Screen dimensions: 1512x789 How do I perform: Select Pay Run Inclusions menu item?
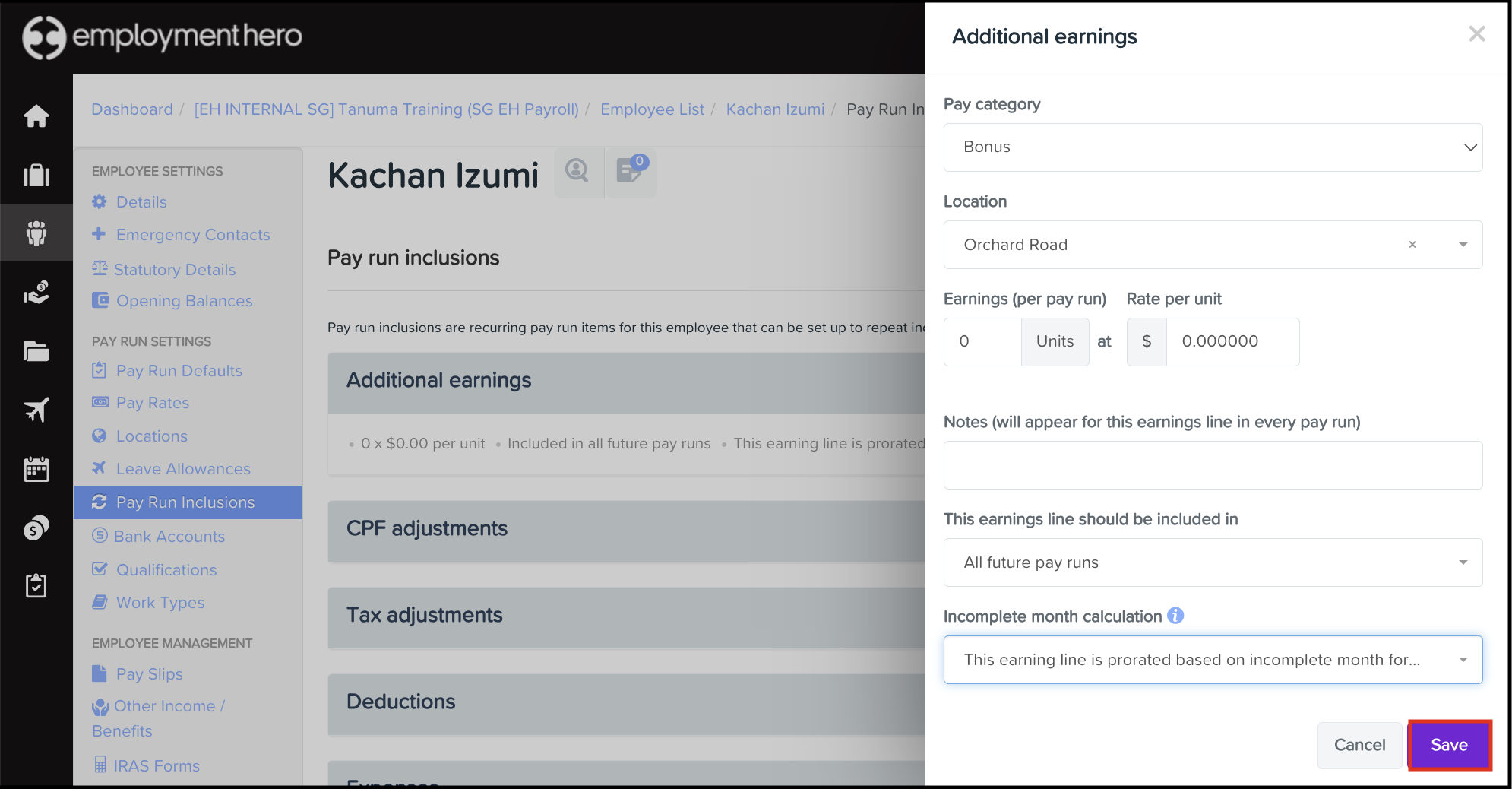pos(188,502)
